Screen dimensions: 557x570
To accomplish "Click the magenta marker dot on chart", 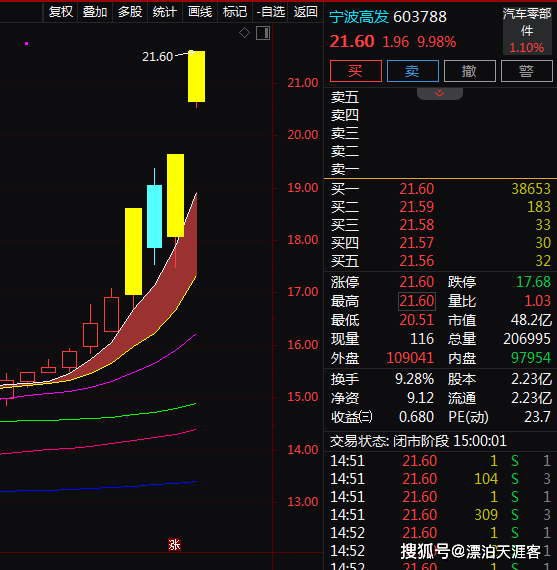I will click(x=27, y=44).
